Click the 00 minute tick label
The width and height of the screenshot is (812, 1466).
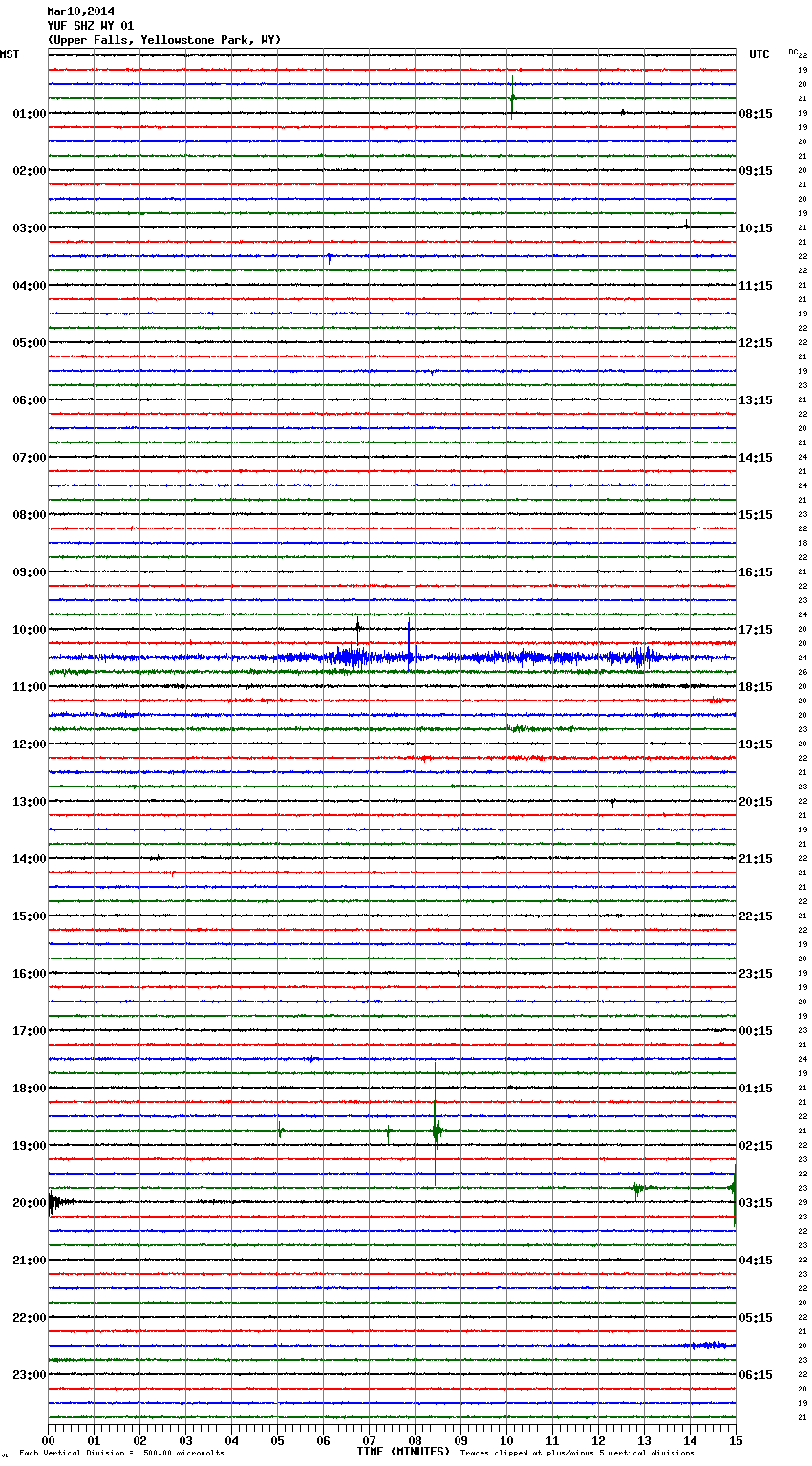49,1440
